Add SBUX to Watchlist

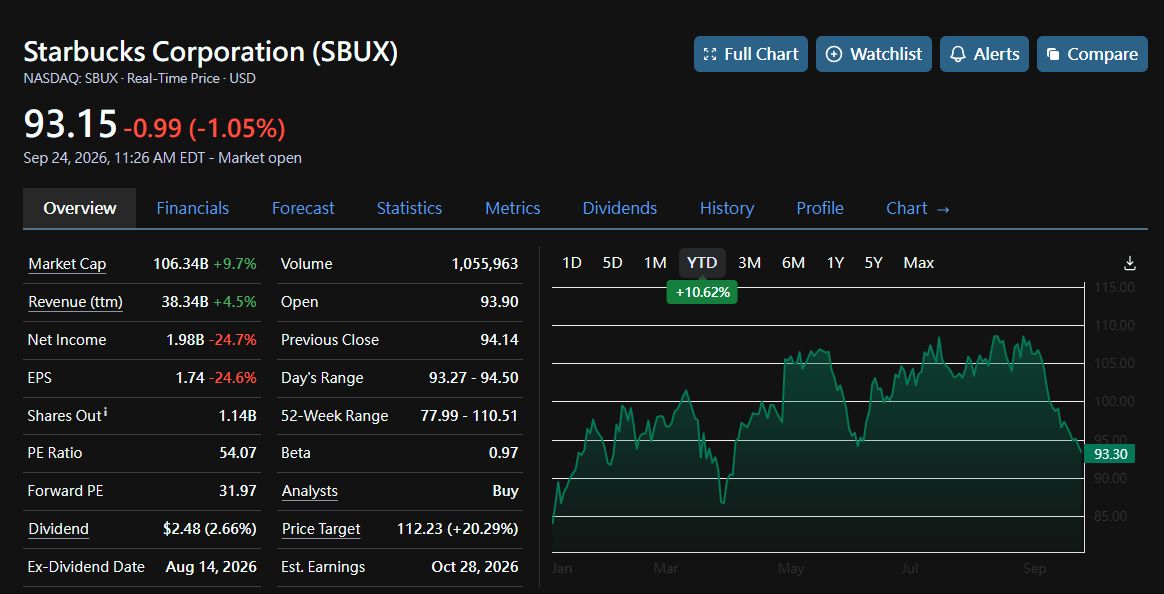(874, 54)
